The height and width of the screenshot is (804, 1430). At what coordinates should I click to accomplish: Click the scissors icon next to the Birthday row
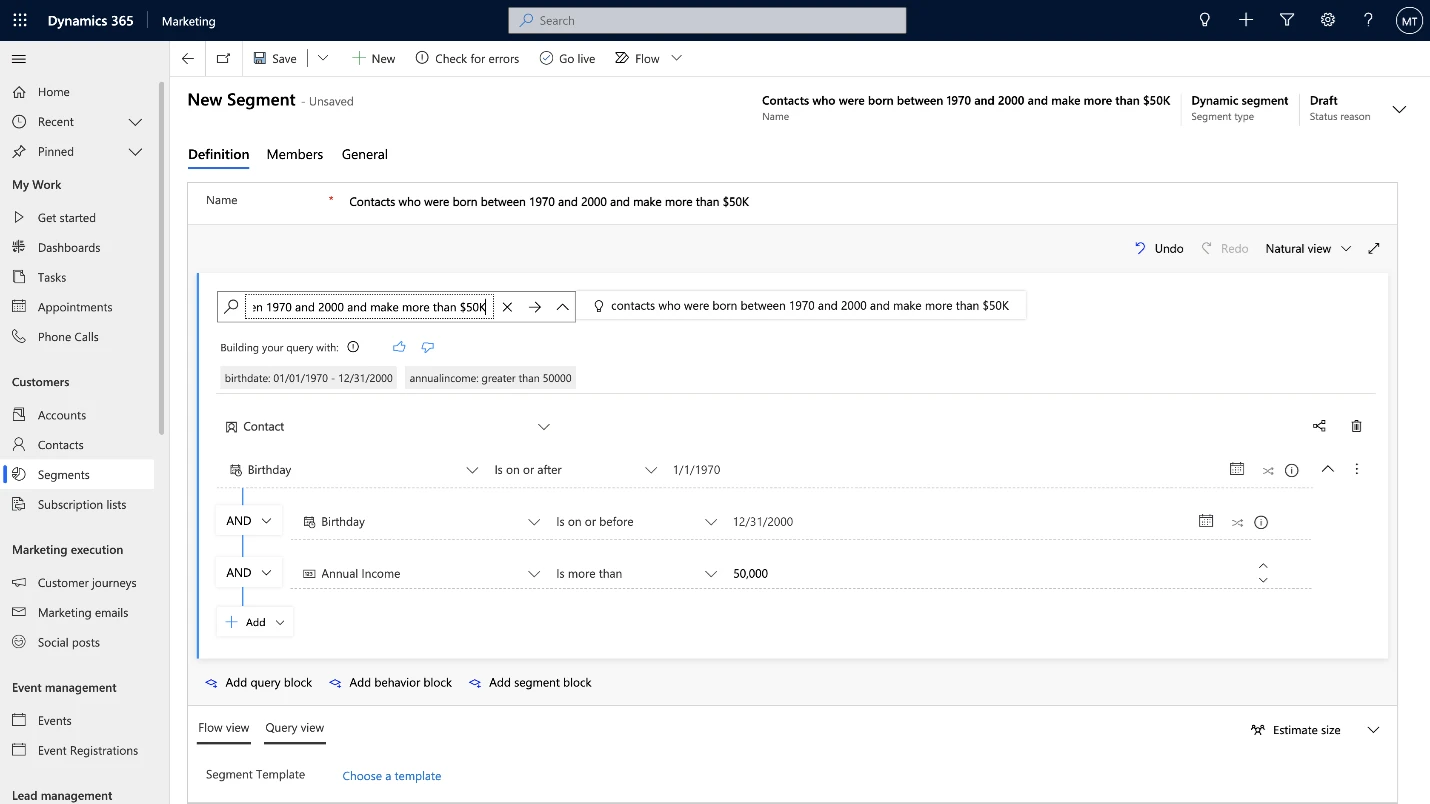pos(1268,468)
